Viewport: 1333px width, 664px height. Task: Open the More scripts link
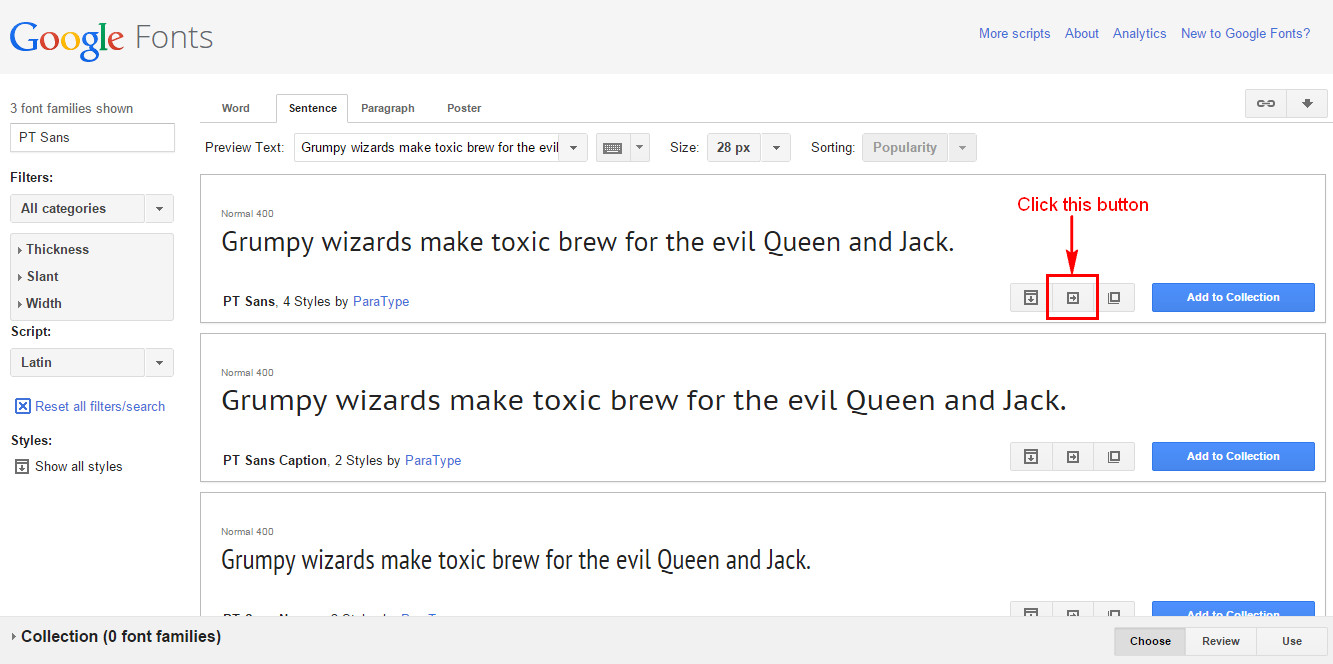[x=1014, y=34]
